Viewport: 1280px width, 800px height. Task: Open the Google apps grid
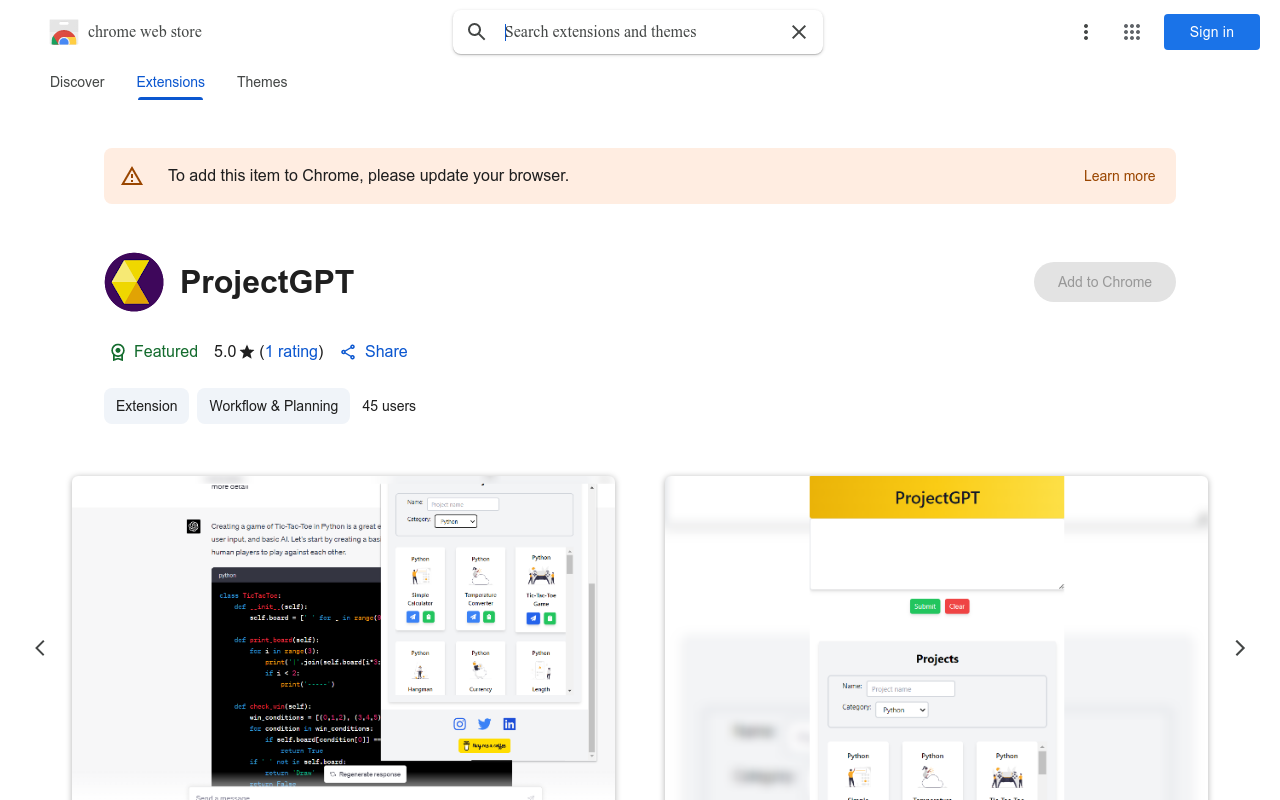[x=1132, y=32]
